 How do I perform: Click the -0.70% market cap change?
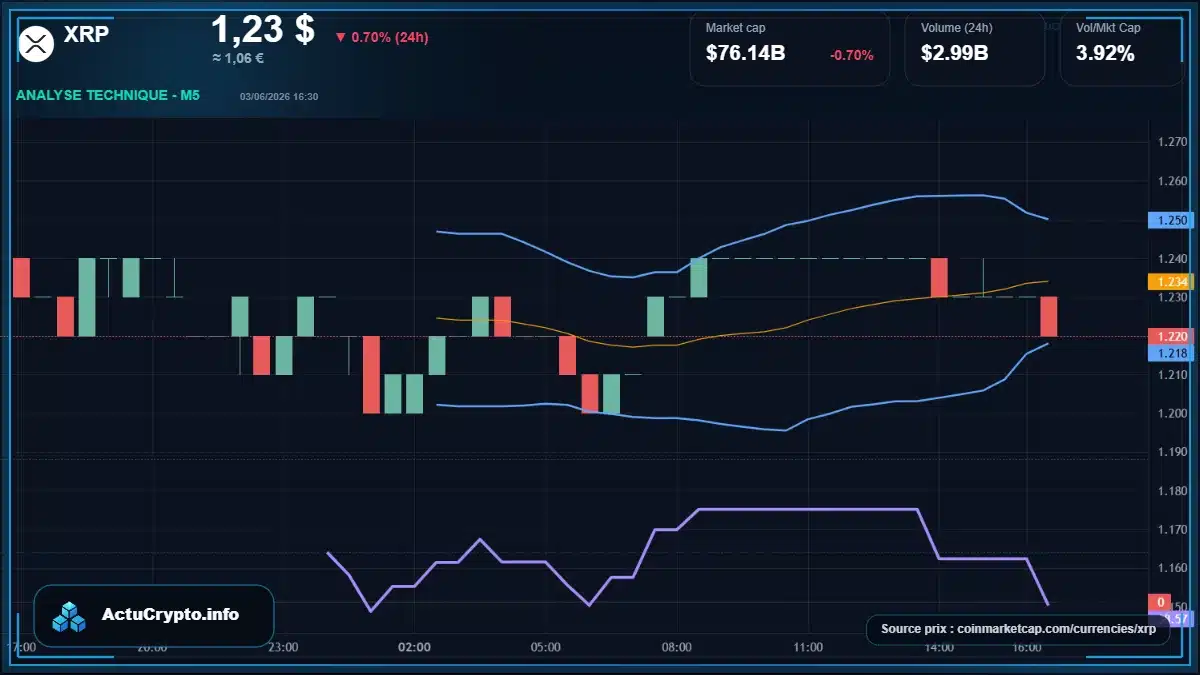click(x=852, y=55)
